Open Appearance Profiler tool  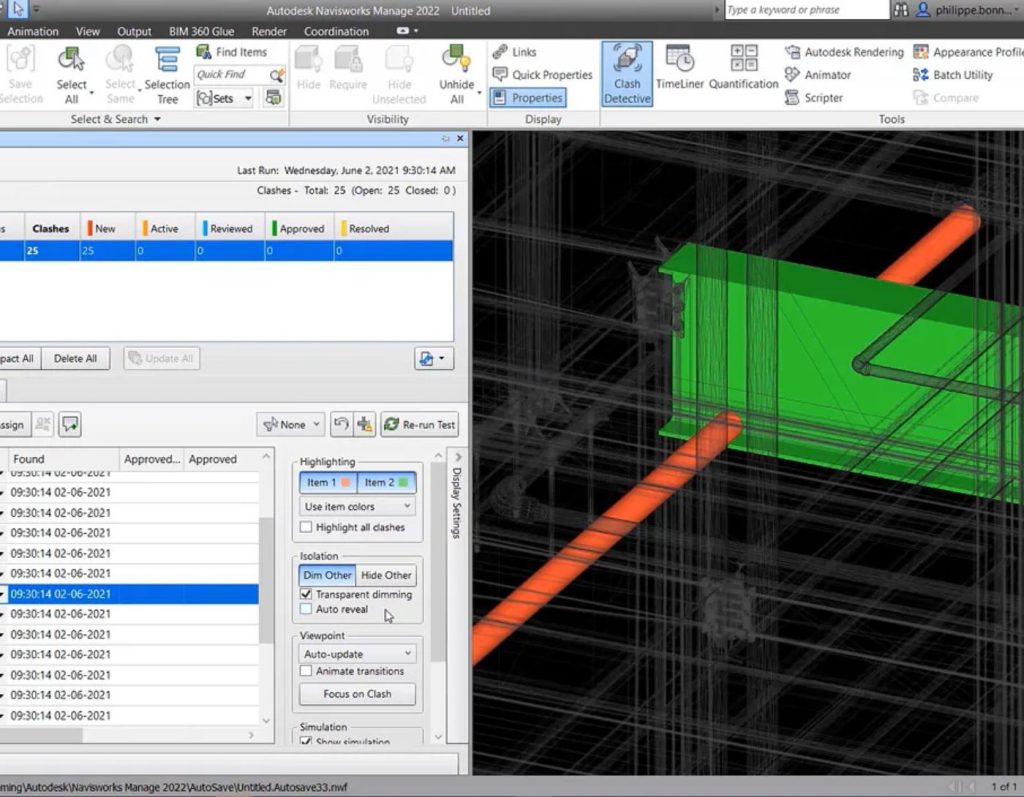tap(968, 52)
